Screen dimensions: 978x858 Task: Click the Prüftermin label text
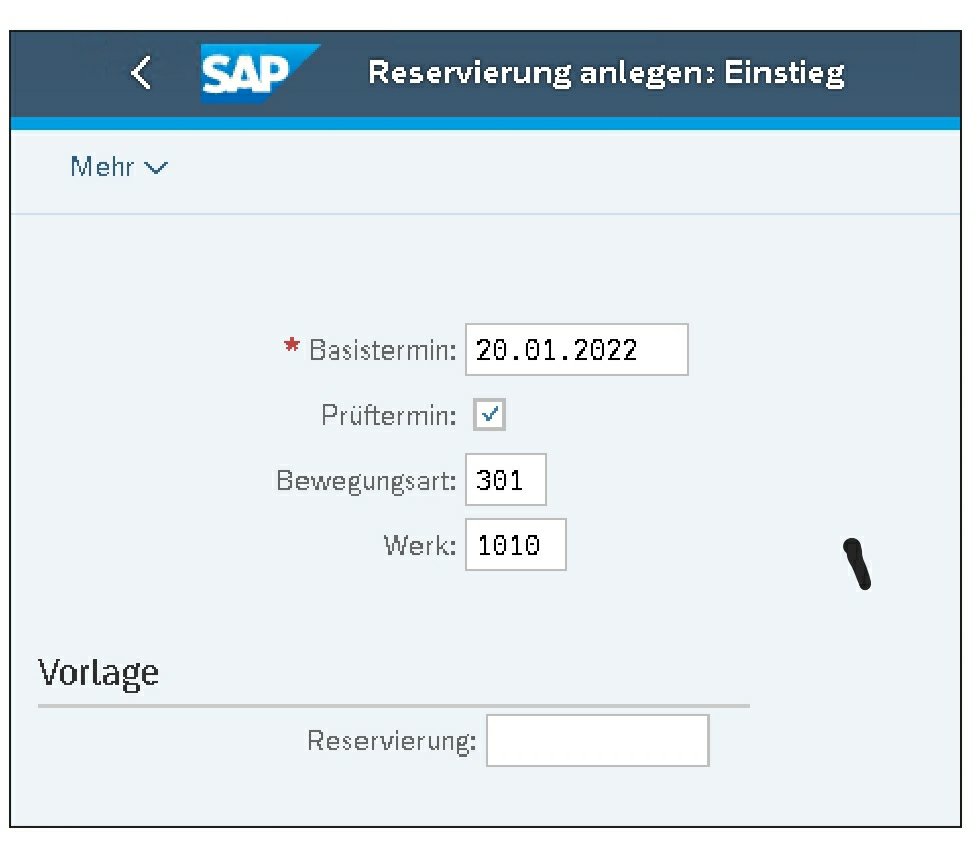pos(388,416)
